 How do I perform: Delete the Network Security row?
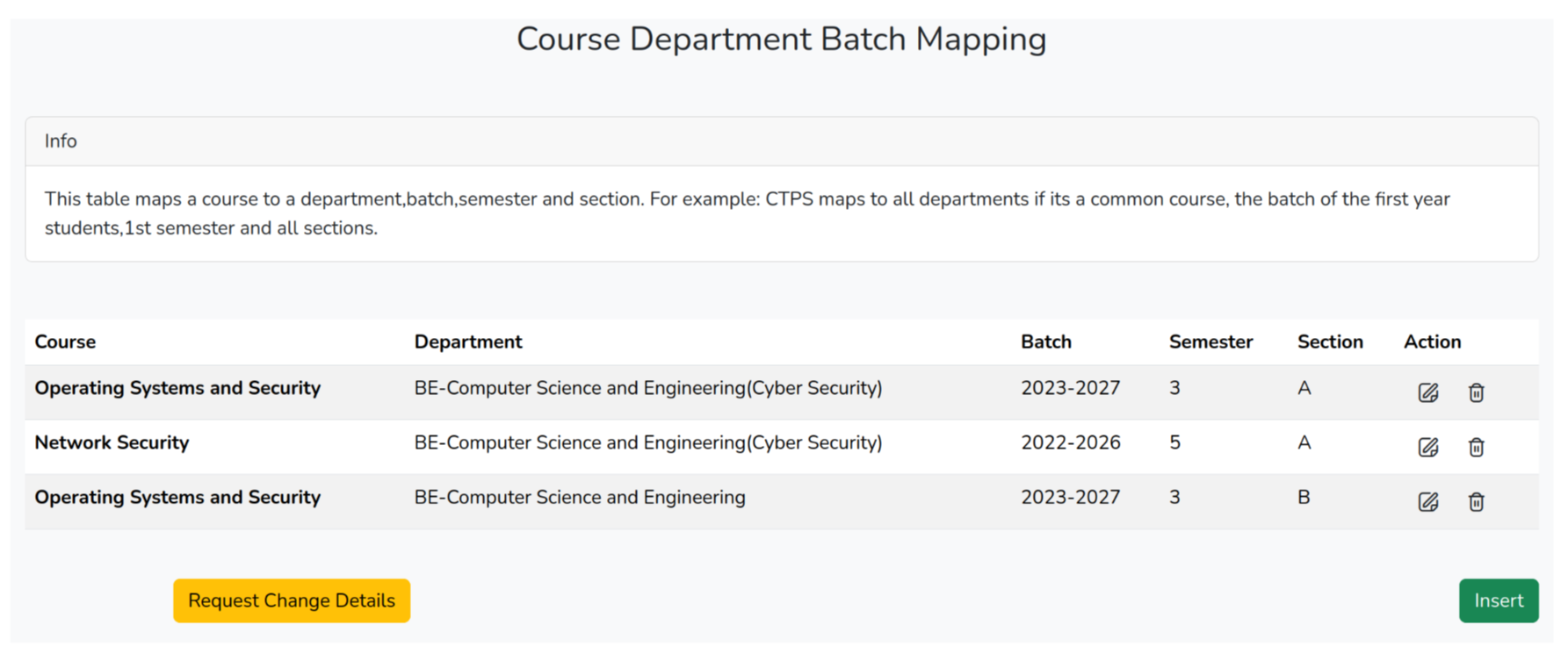1476,447
